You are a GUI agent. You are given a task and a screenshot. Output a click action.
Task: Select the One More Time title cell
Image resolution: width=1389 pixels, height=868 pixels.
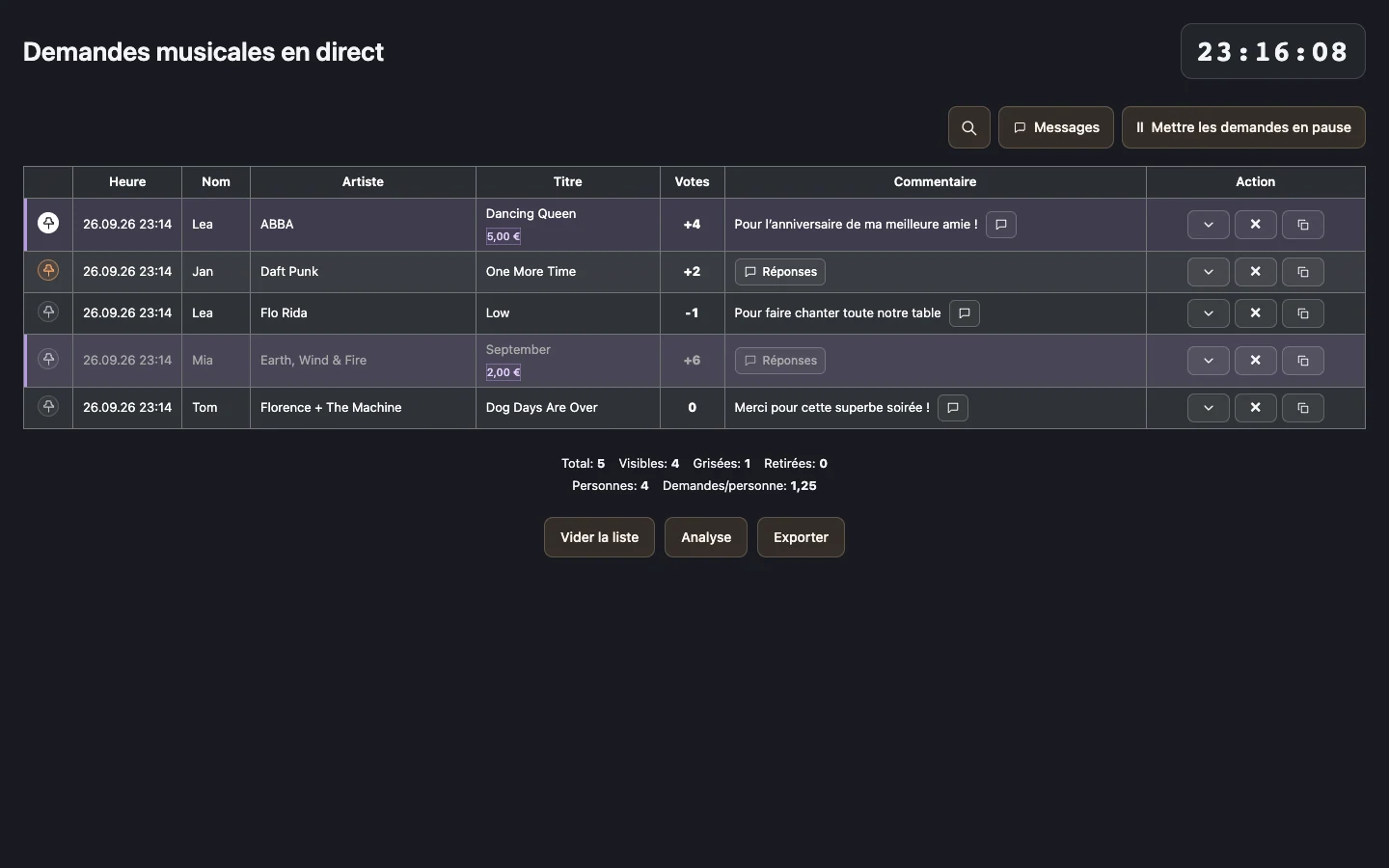(568, 272)
